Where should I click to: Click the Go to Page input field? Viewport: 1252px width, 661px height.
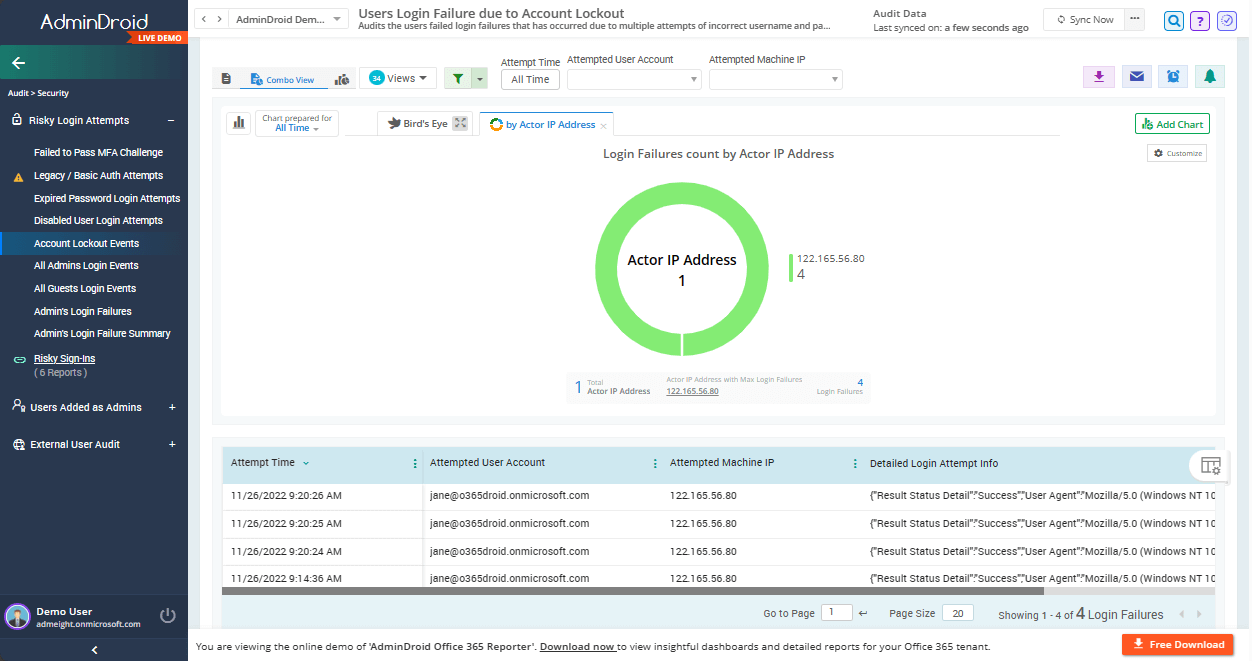(836, 613)
